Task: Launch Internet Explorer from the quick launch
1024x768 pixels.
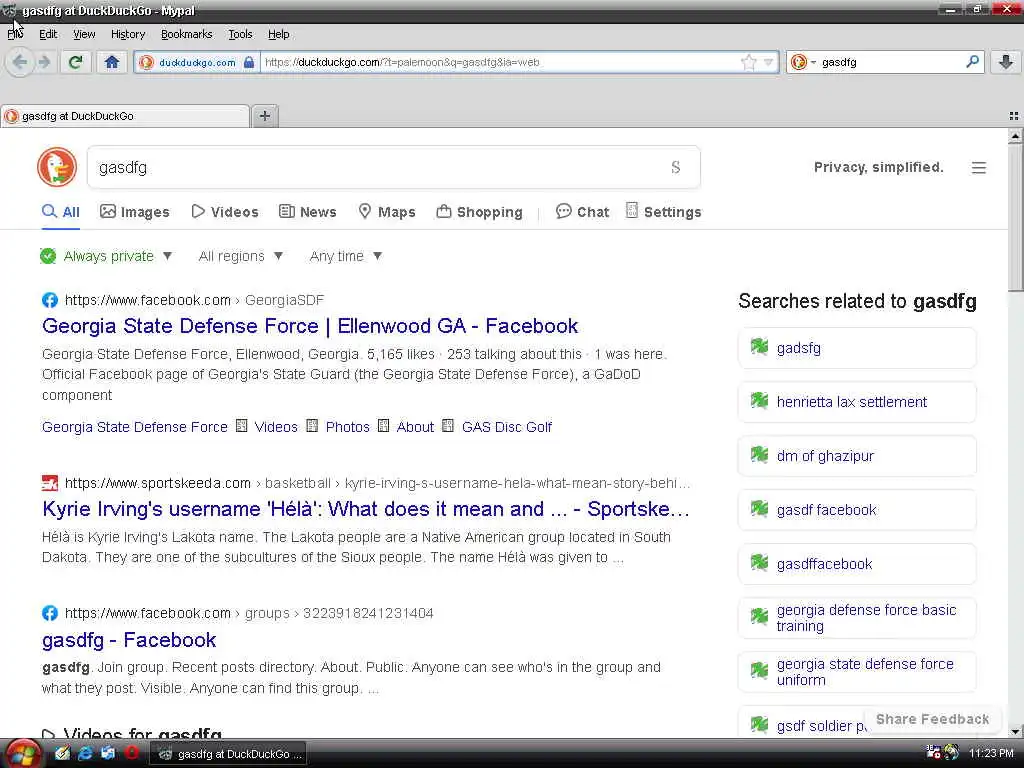Action: (x=85, y=753)
